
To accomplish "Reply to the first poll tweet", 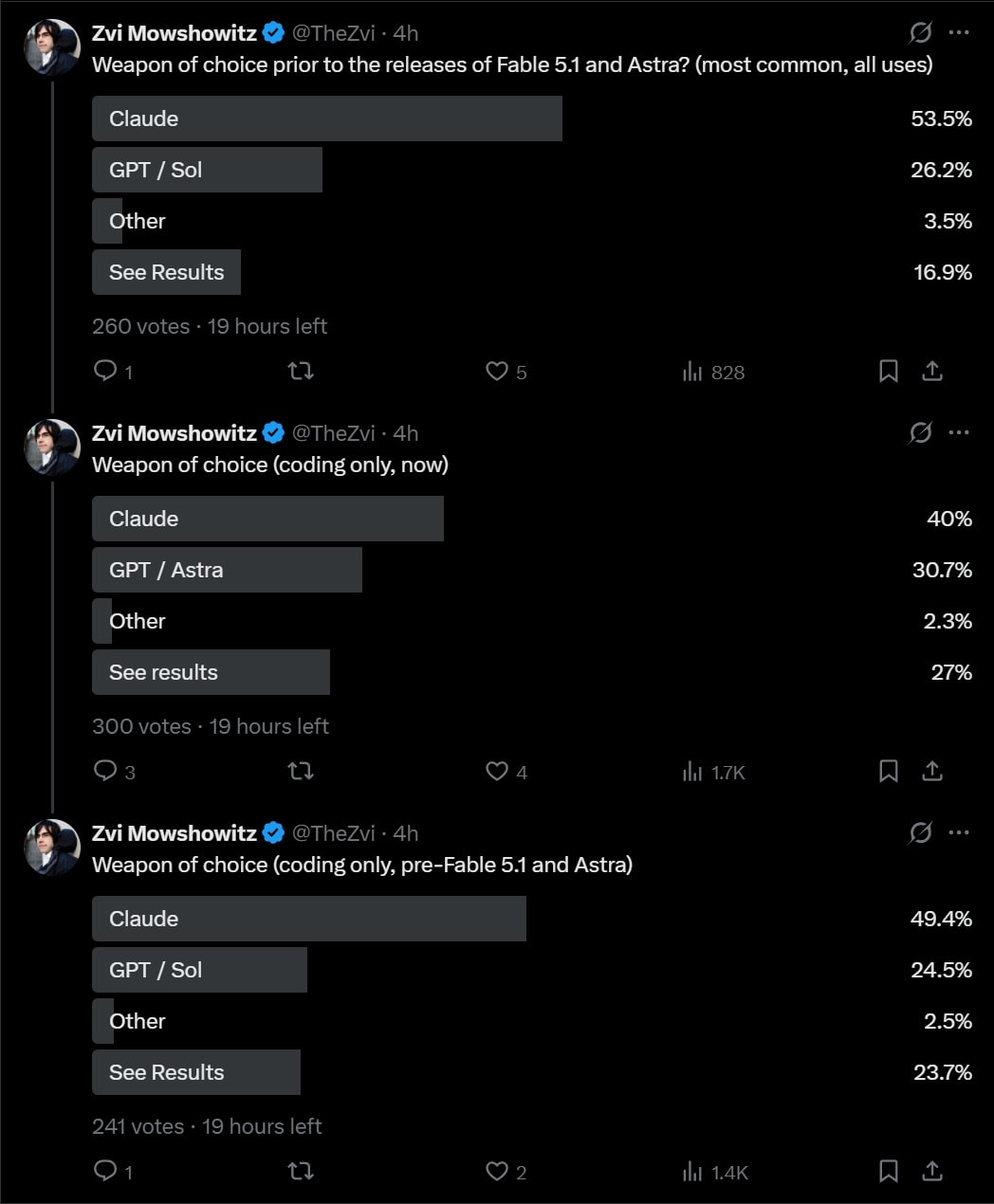I will tap(105, 371).
